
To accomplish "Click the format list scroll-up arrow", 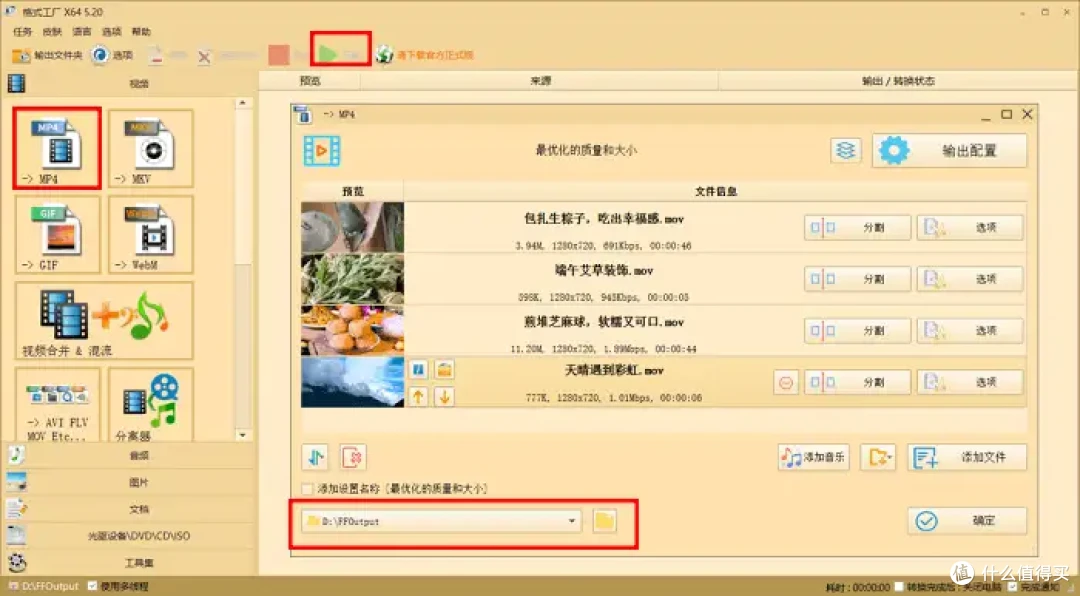I will tap(242, 103).
